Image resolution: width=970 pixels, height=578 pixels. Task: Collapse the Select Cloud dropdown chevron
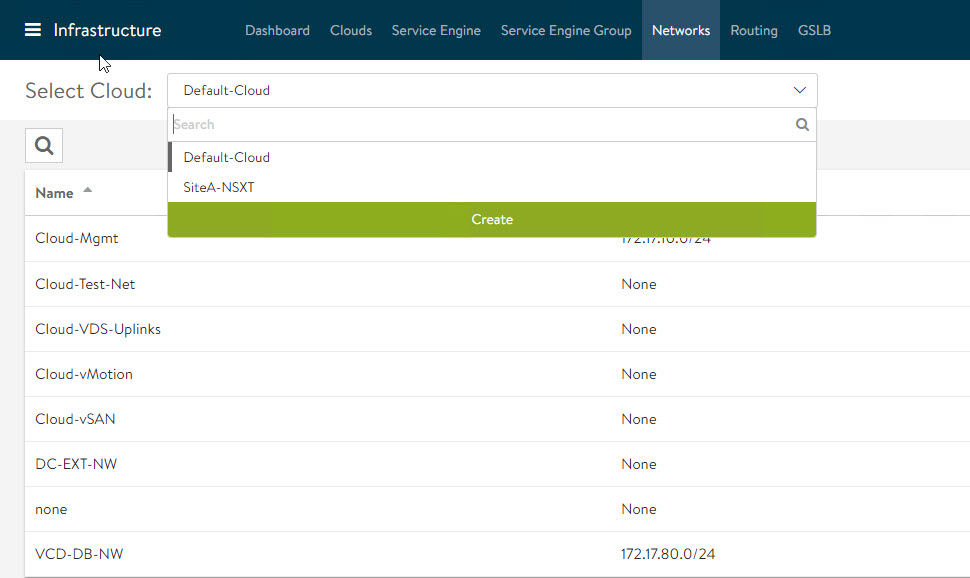[799, 90]
